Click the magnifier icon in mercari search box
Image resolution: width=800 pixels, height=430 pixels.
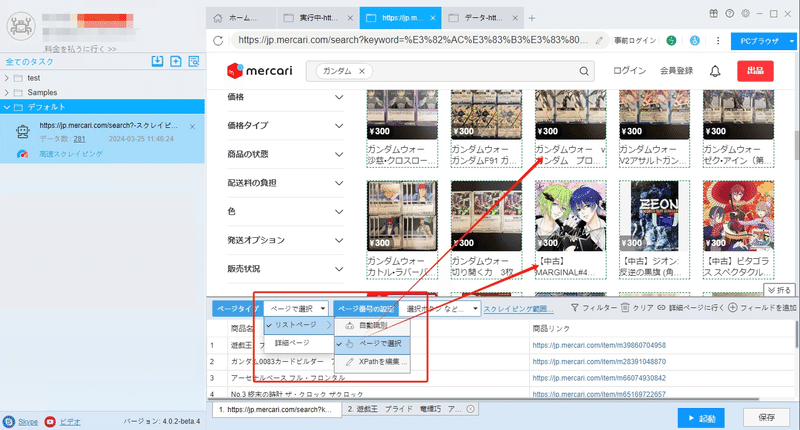pyautogui.click(x=584, y=71)
